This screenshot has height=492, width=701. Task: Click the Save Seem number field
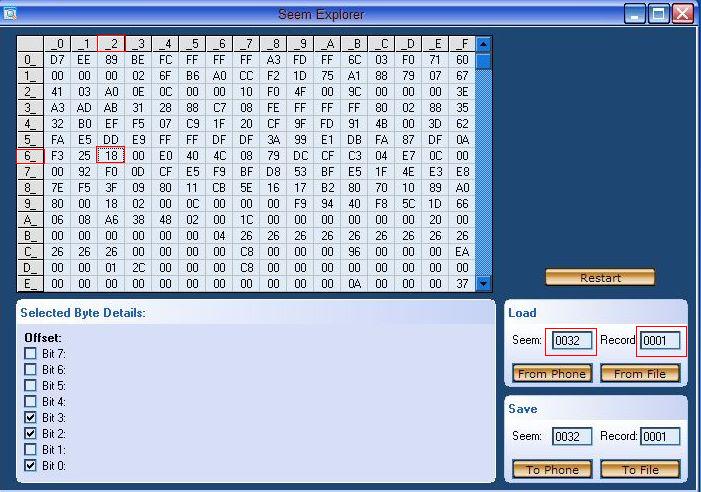pos(572,436)
